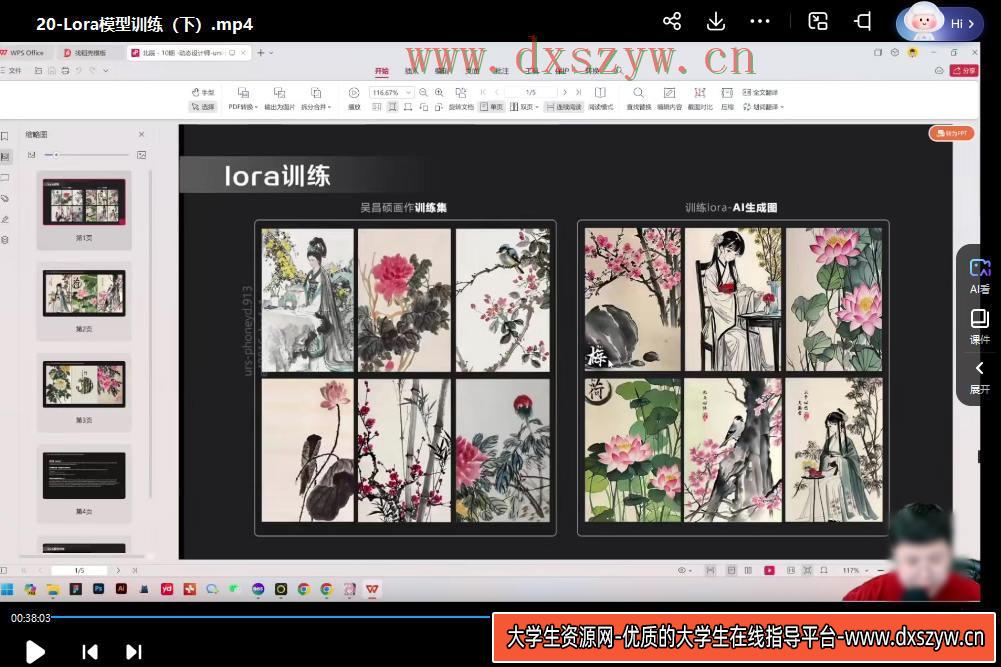Share the video using the share icon
This screenshot has height=667, width=1001.
(672, 22)
